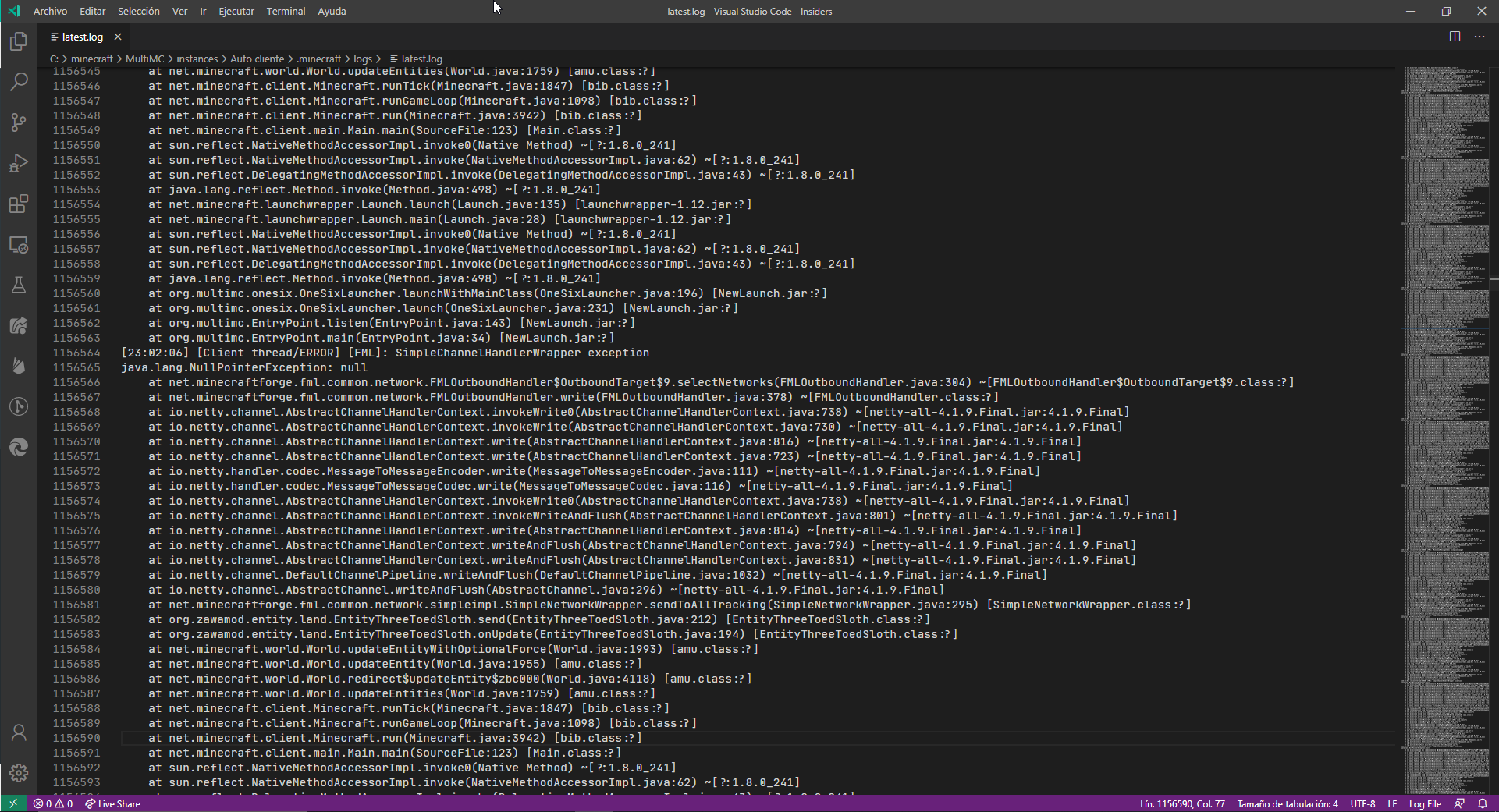
Task: Start a Live Share session
Action: tap(112, 803)
